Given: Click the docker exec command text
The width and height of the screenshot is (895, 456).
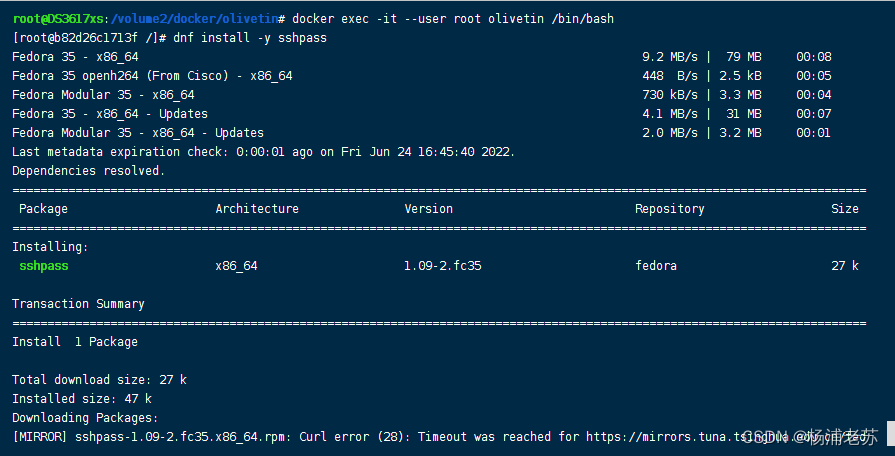Looking at the screenshot, I should pyautogui.click(x=453, y=19).
